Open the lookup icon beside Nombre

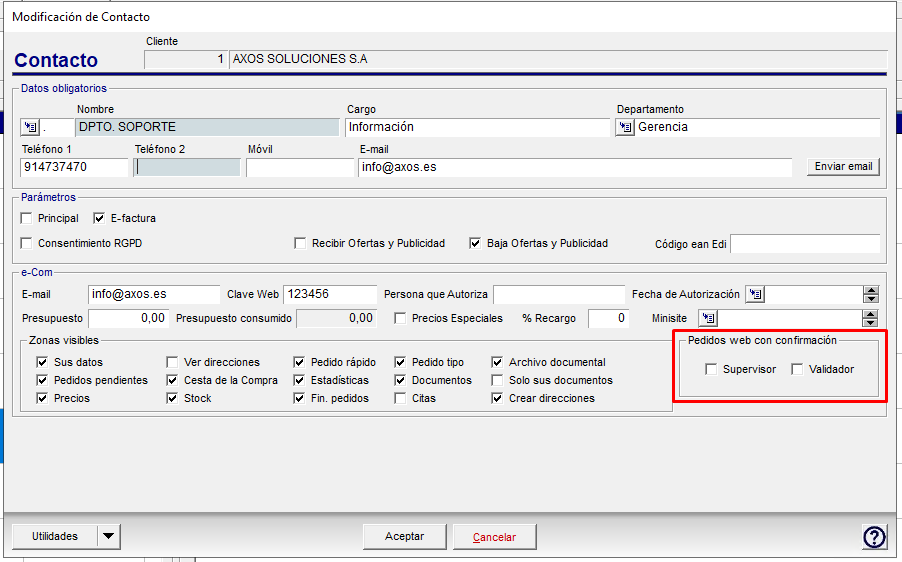(x=30, y=127)
